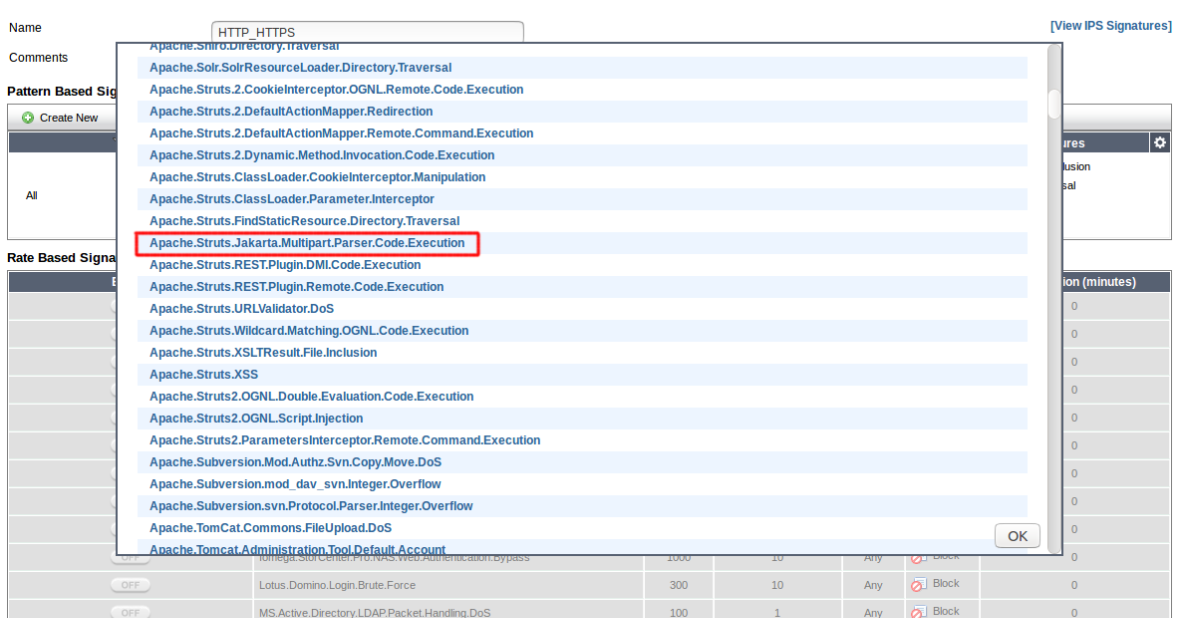Image resolution: width=1181 pixels, height=618 pixels.
Task: Select Apache.Struts.XSS signature
Action: (x=203, y=374)
